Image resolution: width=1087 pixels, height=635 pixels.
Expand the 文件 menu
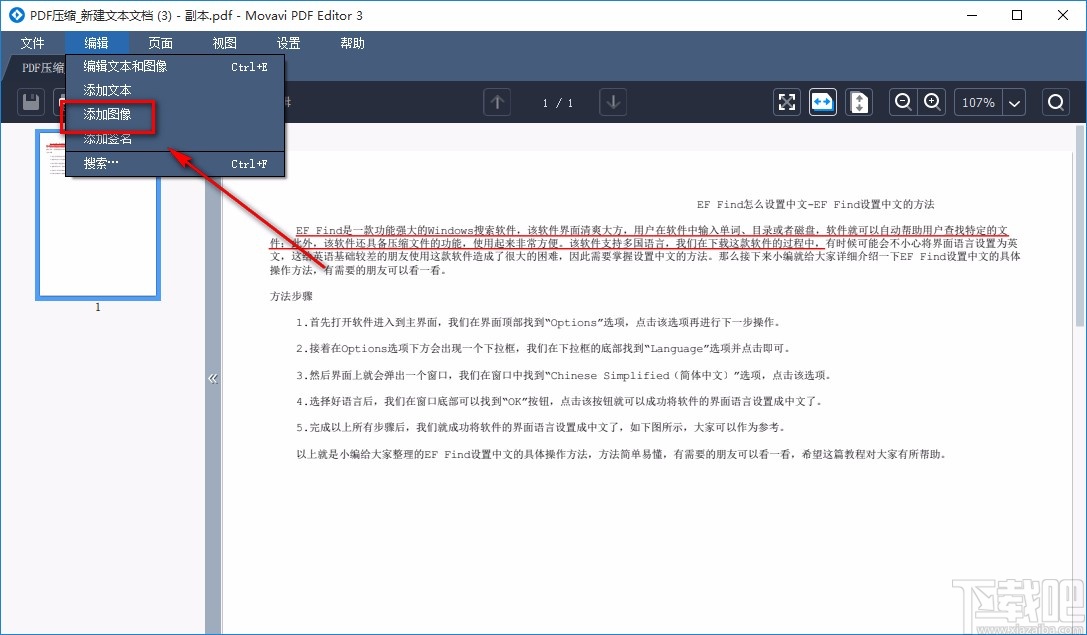(x=33, y=43)
